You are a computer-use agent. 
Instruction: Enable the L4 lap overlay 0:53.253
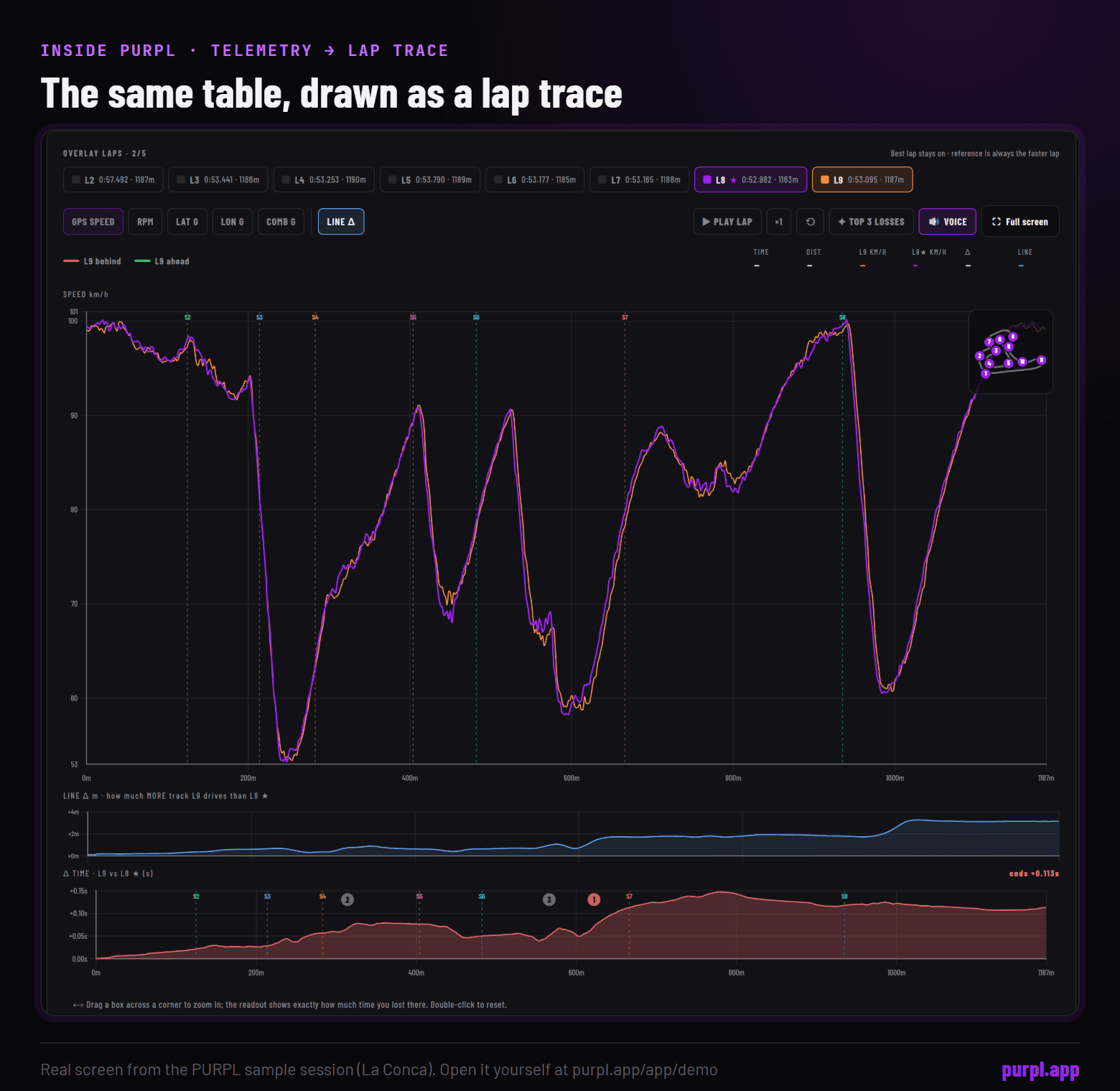(324, 179)
